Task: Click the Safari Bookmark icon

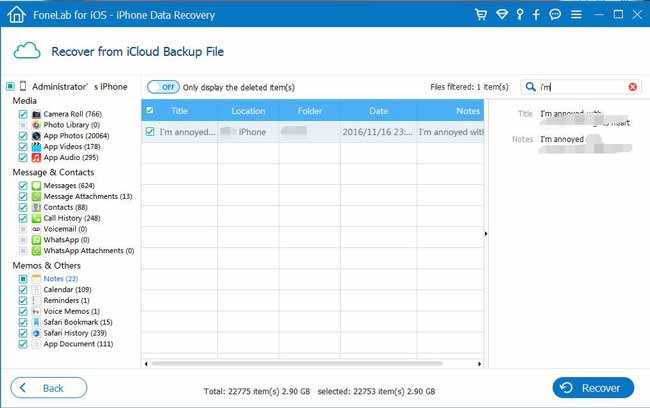Action: (36, 322)
